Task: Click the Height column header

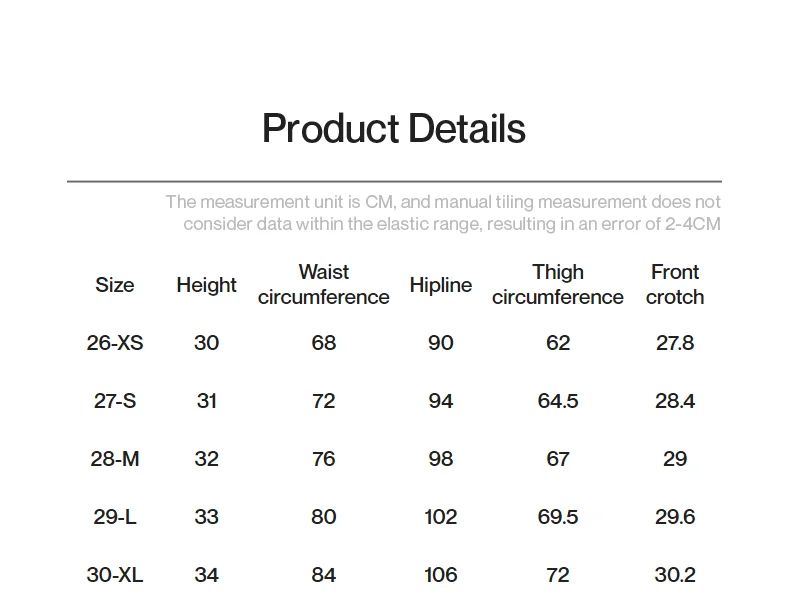Action: point(206,285)
